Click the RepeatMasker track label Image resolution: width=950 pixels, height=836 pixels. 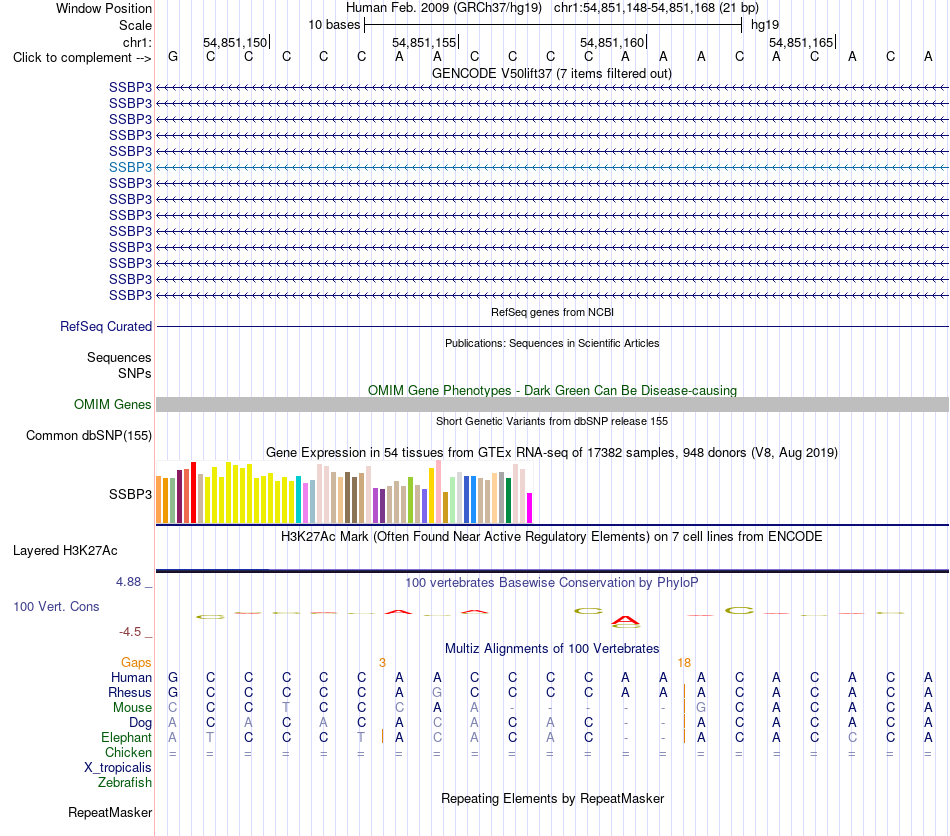pyautogui.click(x=110, y=812)
